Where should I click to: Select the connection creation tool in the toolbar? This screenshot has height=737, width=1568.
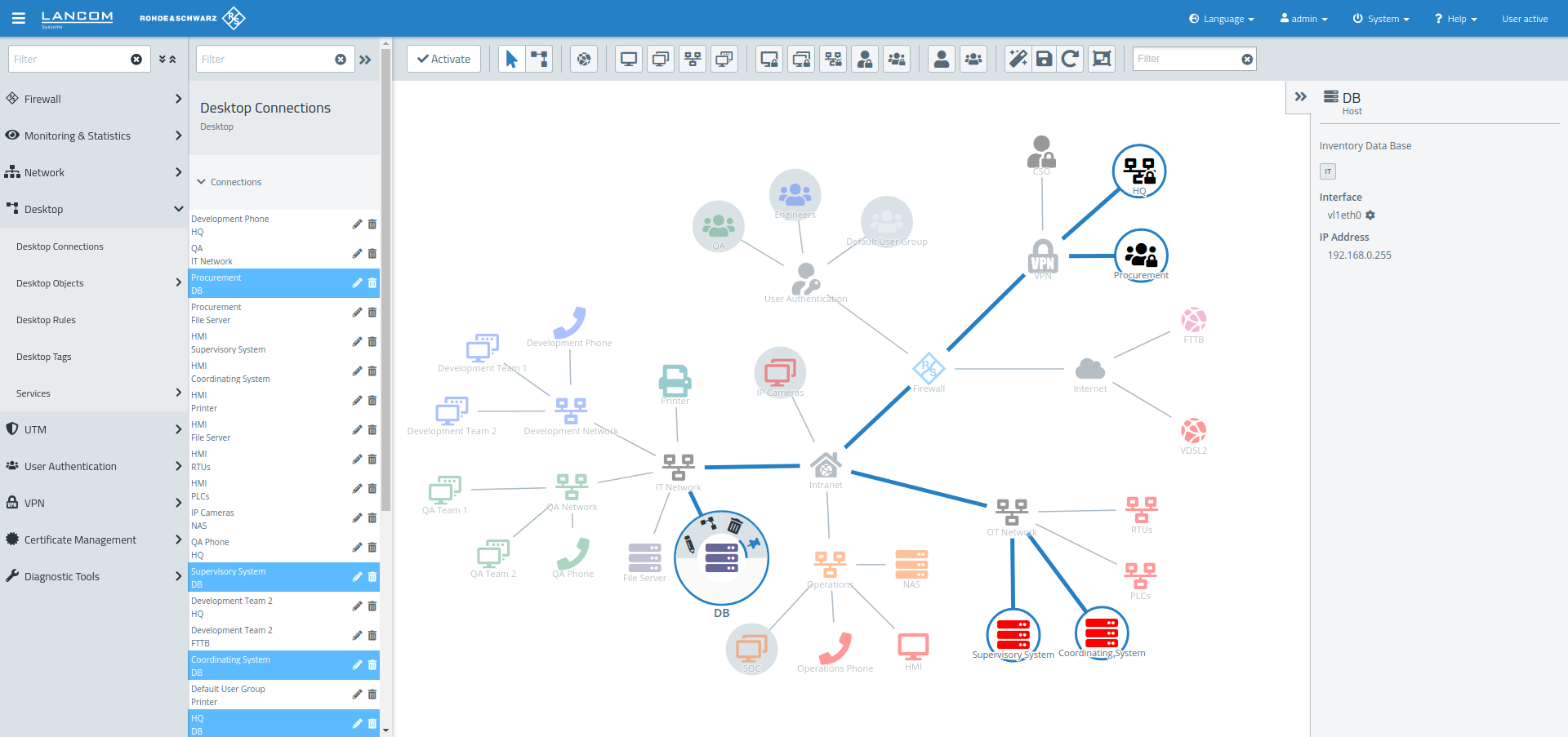click(x=539, y=58)
